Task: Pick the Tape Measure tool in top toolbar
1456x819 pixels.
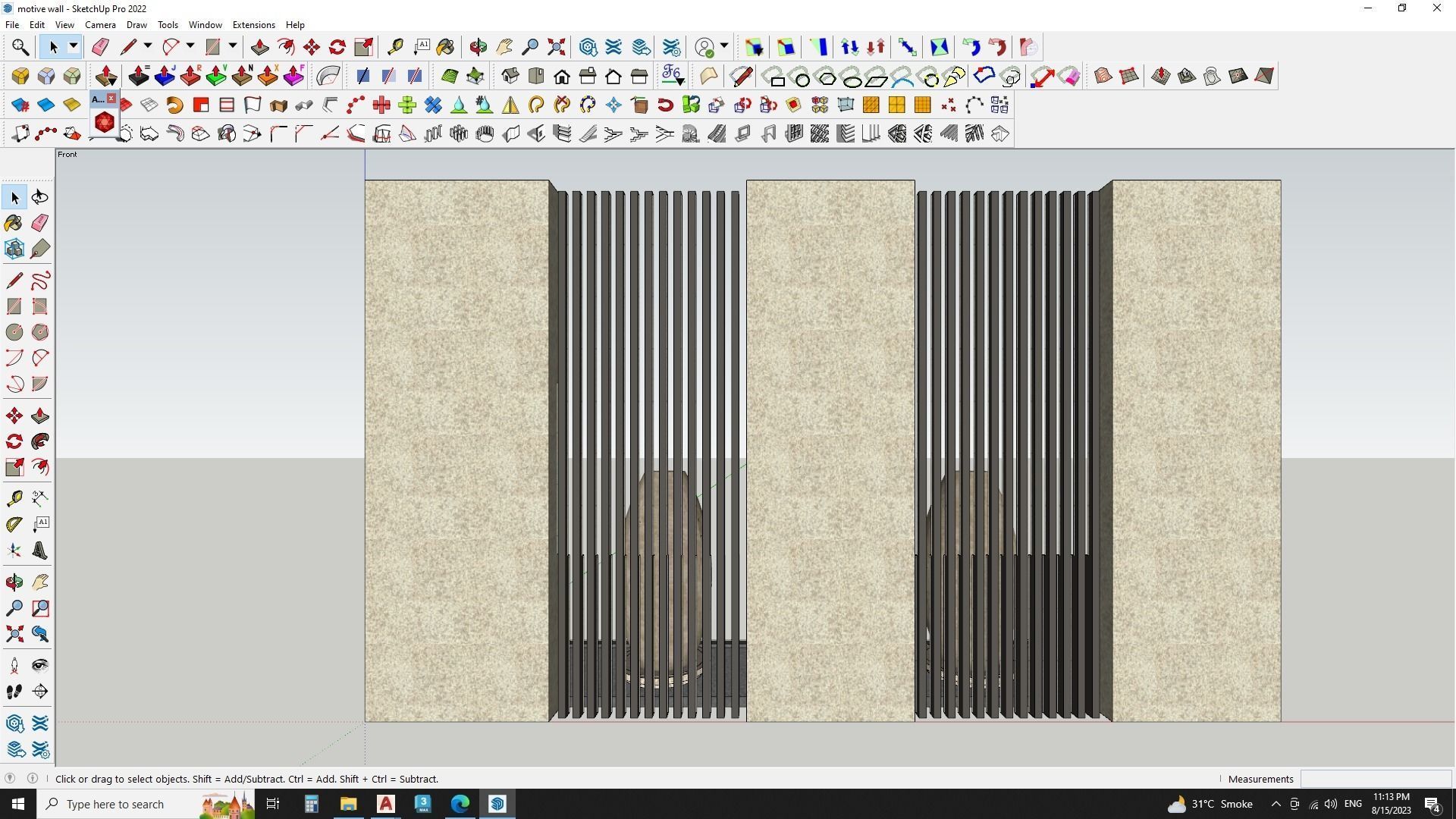Action: (x=395, y=47)
